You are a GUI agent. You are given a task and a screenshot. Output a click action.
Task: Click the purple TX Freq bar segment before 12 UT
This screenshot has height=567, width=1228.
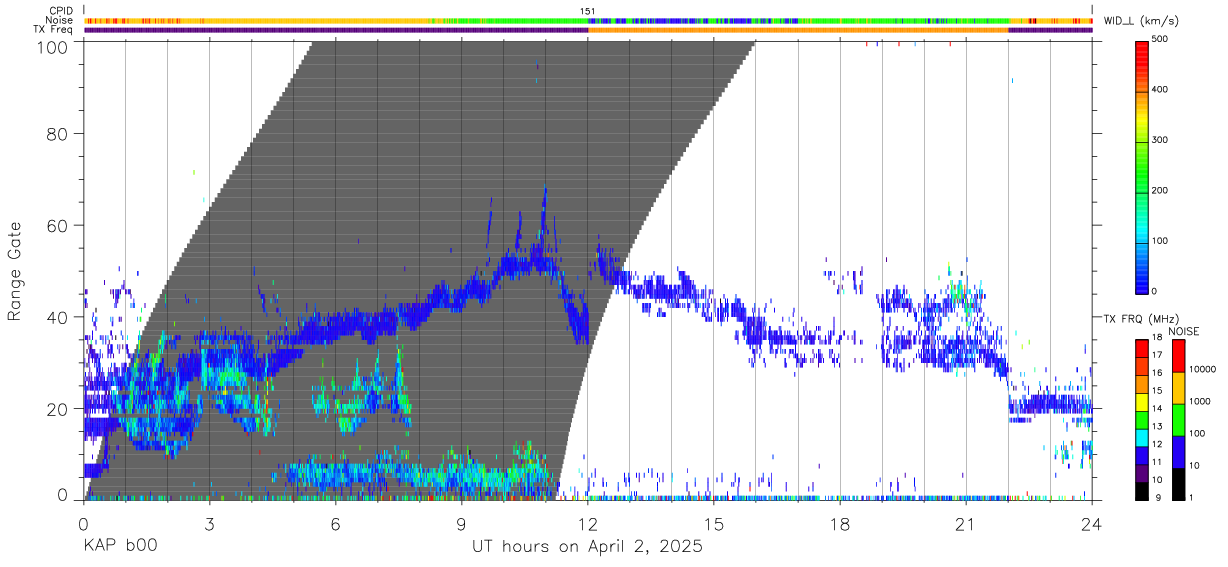point(335,30)
